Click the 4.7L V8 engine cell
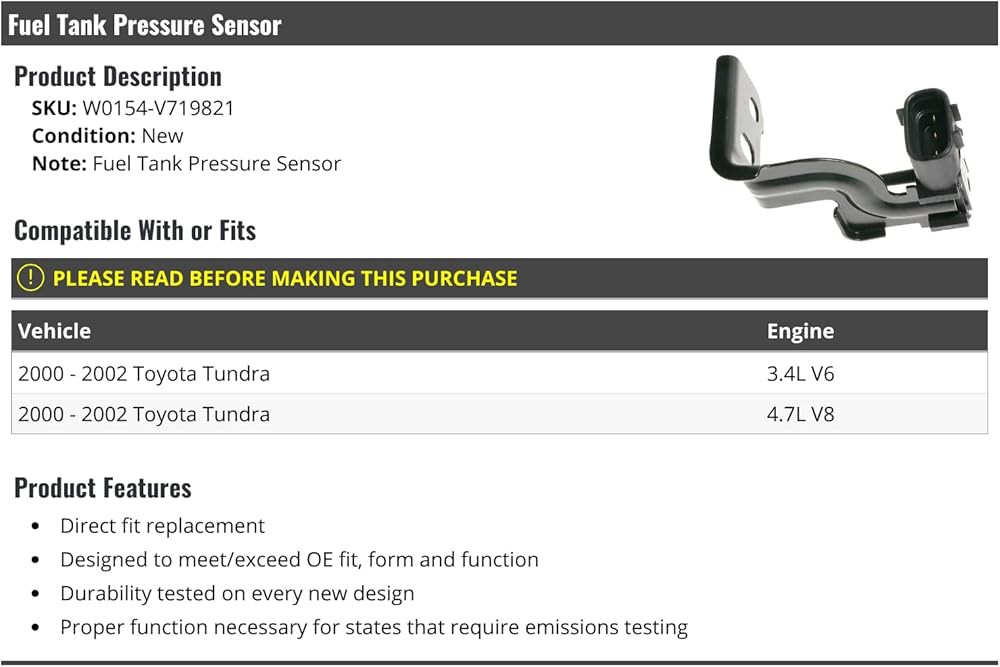The image size is (1000, 667). 800,414
